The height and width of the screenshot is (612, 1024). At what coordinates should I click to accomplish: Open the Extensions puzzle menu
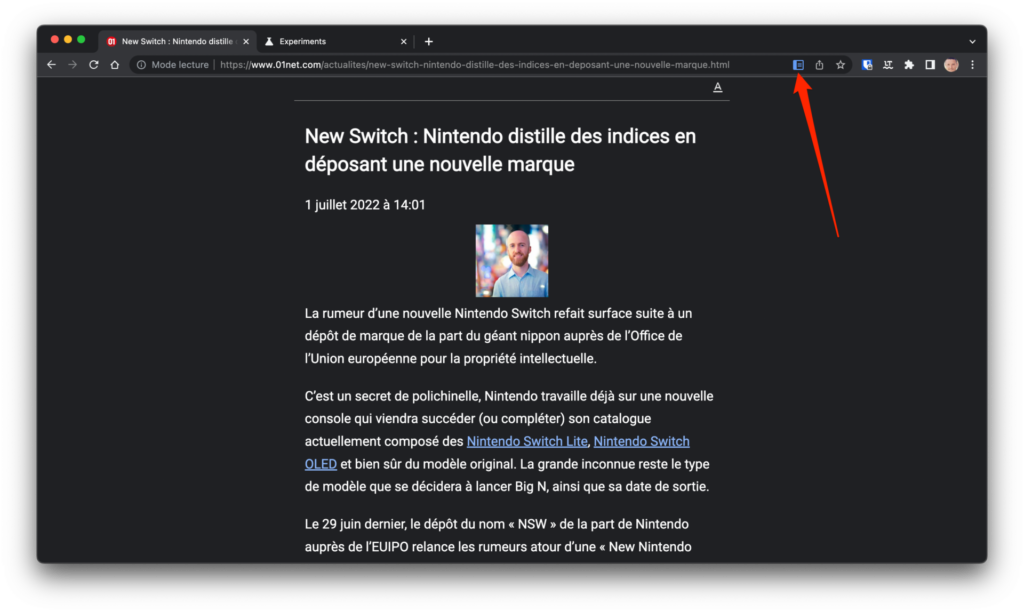[908, 65]
